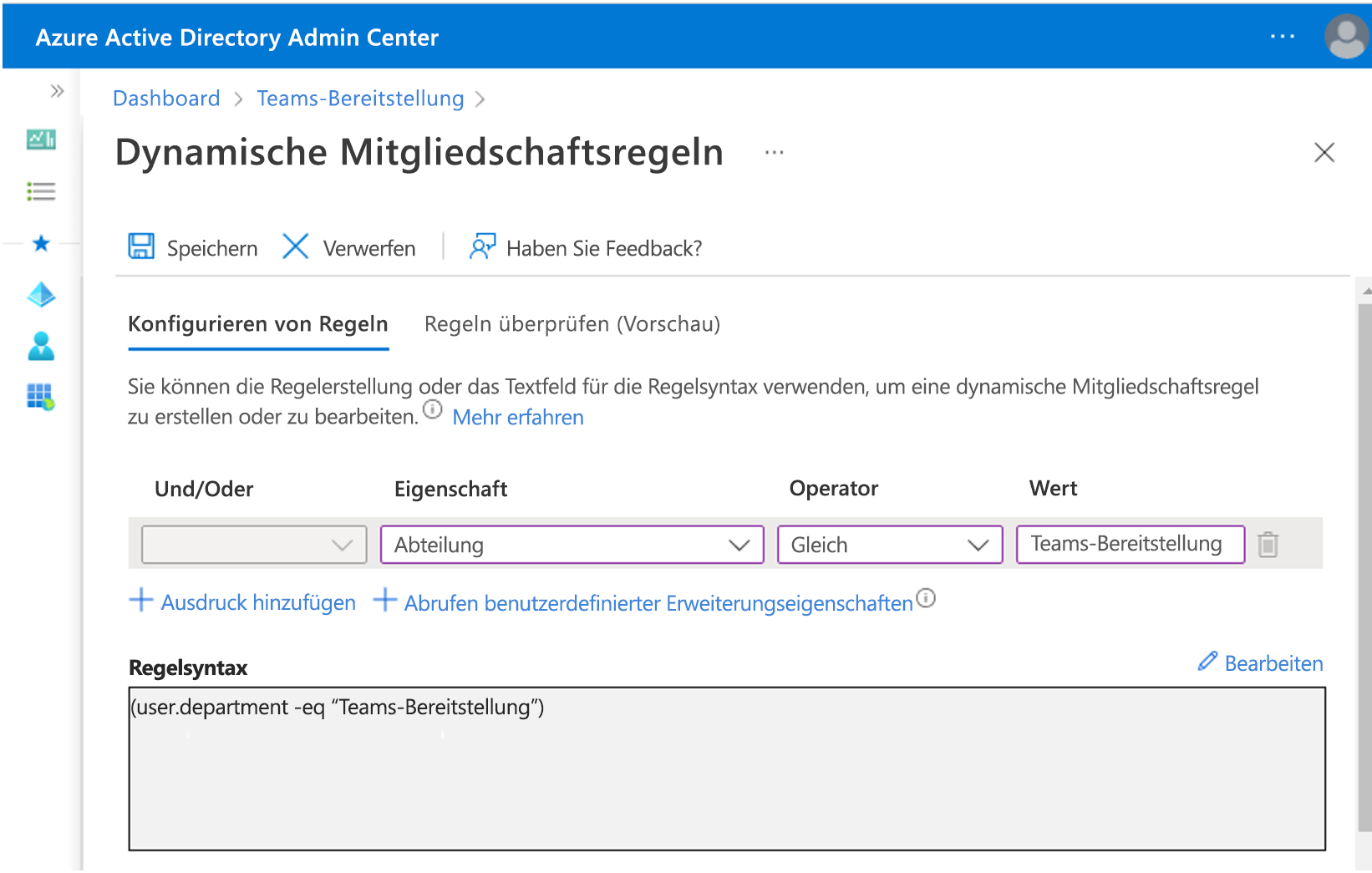1372x873 pixels.
Task: Open Azure Active Directory diamond icon
Action: (41, 294)
